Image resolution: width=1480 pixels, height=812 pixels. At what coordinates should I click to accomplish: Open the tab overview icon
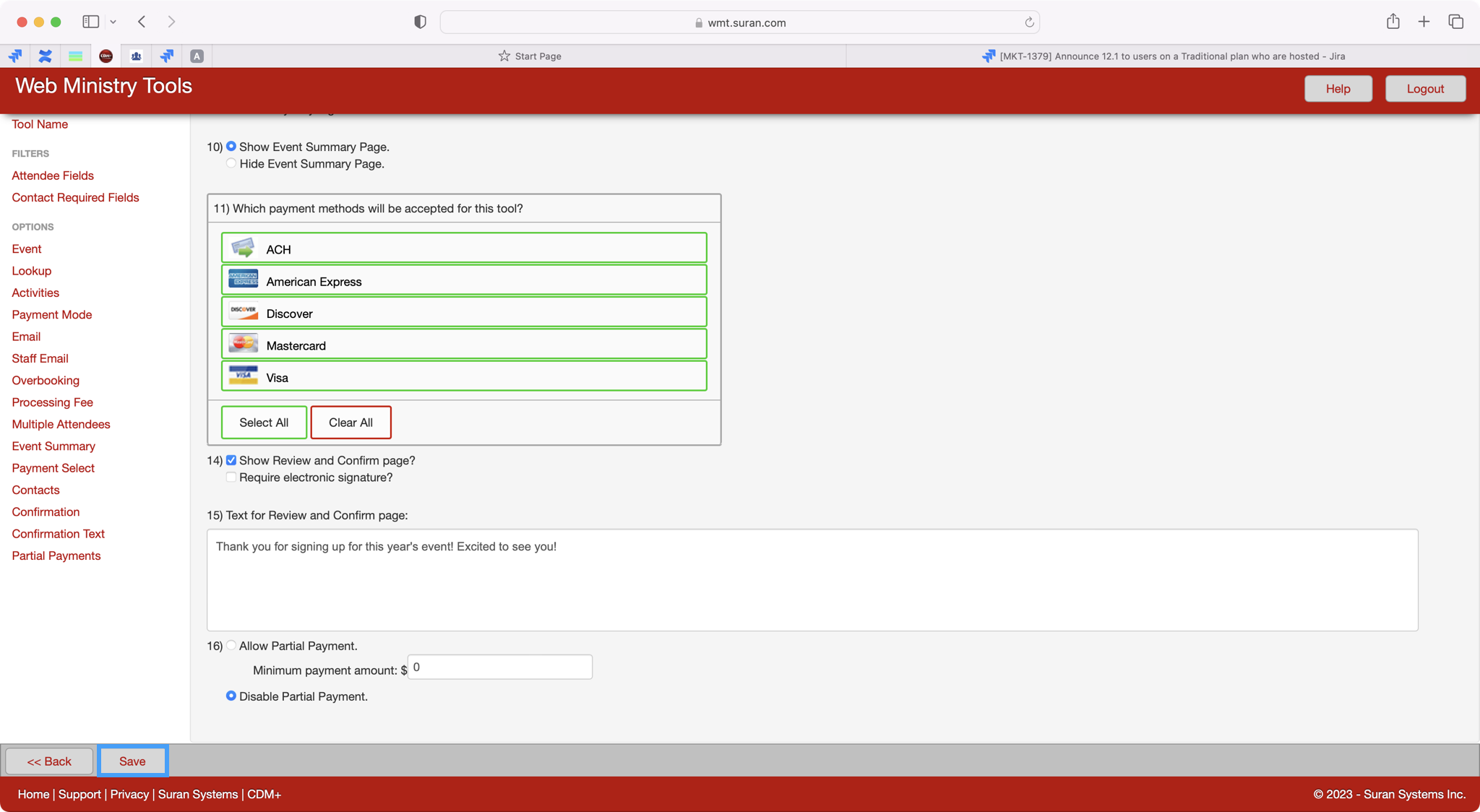pyautogui.click(x=1455, y=22)
